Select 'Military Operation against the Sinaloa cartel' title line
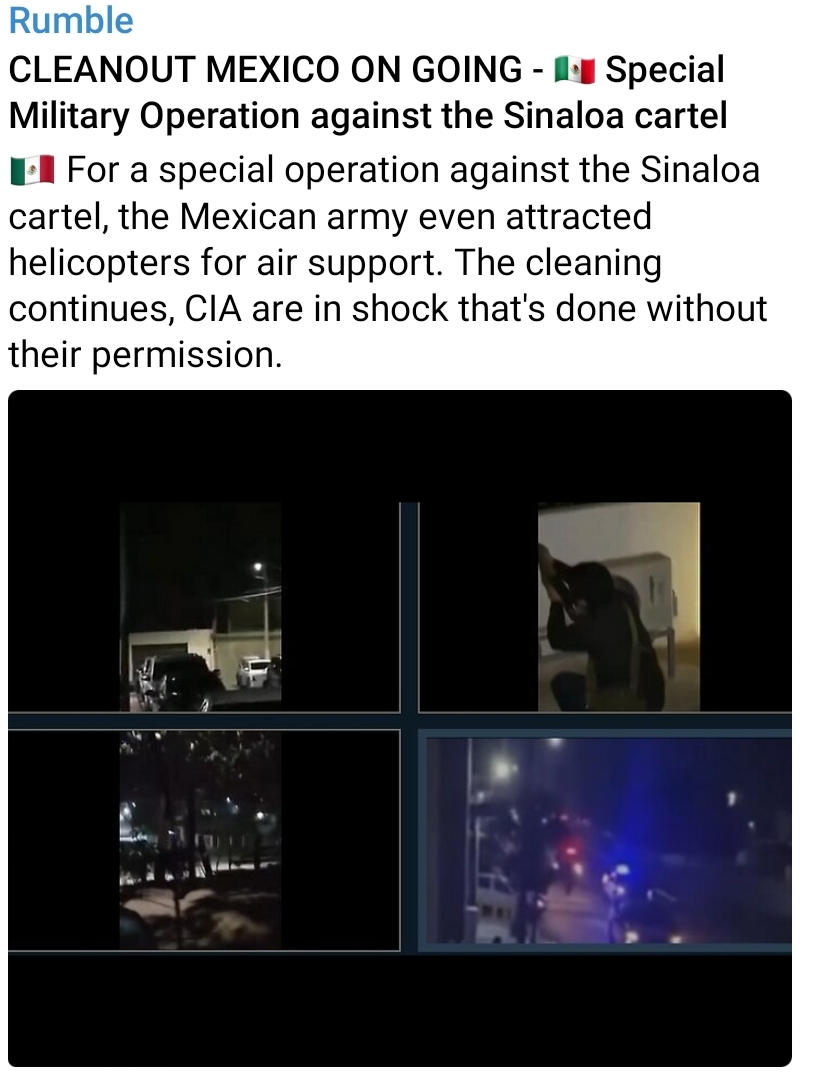Screen dimensions: 828x1078 pyautogui.click(x=368, y=116)
